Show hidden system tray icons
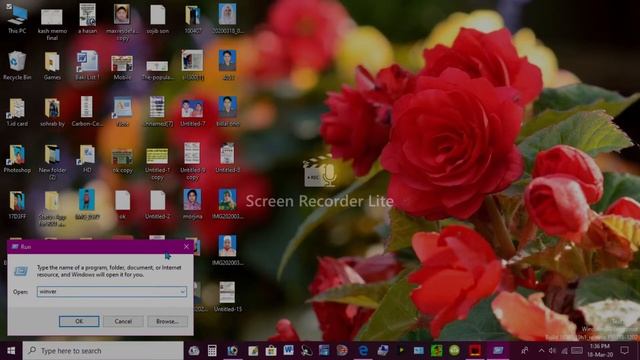This screenshot has height=360, width=640. pos(541,351)
